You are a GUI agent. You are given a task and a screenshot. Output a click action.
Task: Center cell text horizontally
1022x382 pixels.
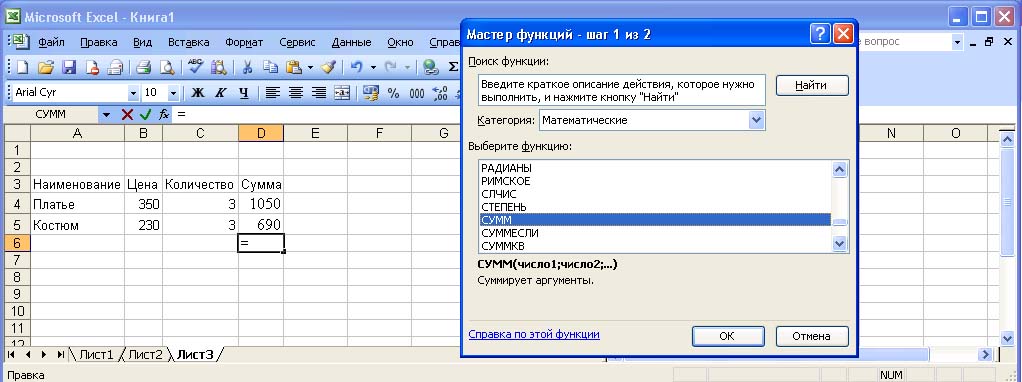coord(295,93)
